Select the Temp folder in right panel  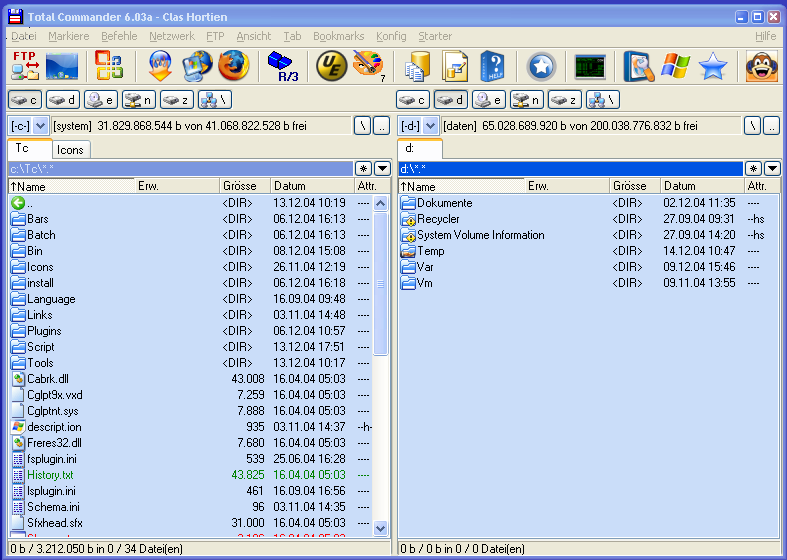589,251
